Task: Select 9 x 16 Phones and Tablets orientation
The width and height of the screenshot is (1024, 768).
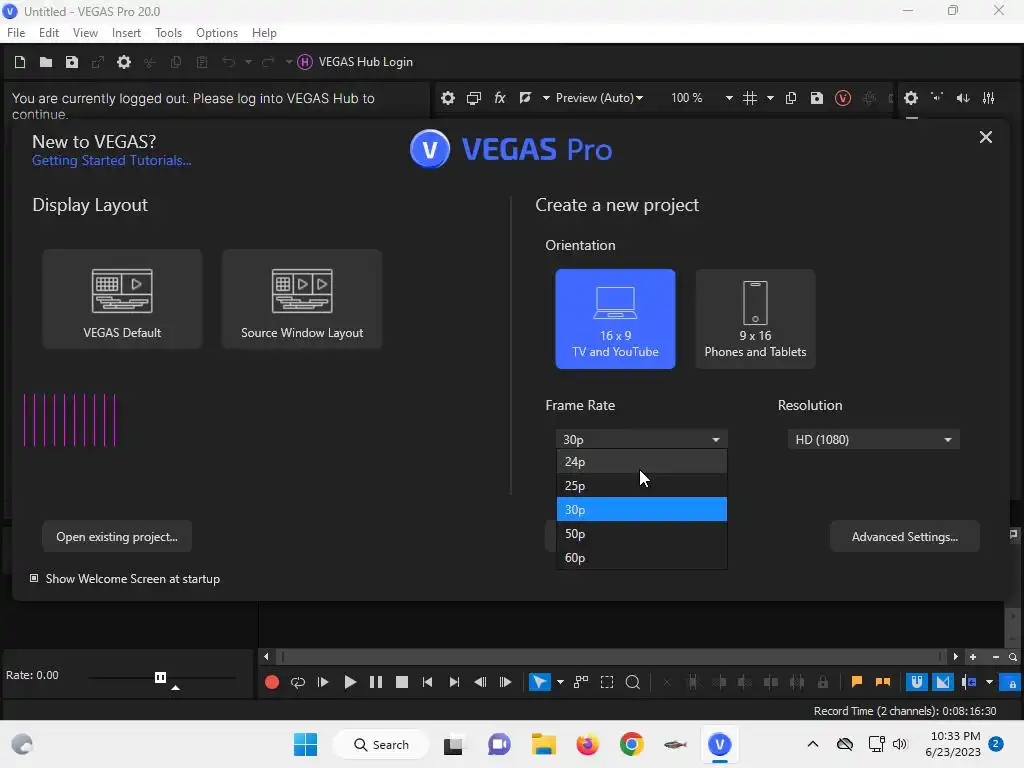Action: point(755,319)
